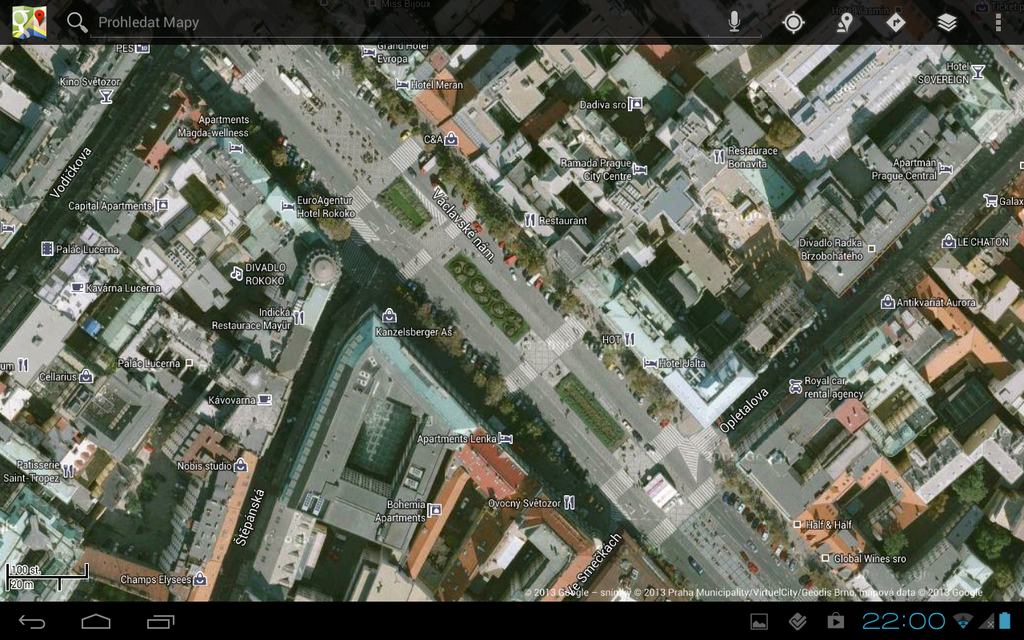Tap the clock in the status bar
The width and height of the screenshot is (1024, 640).
(903, 621)
